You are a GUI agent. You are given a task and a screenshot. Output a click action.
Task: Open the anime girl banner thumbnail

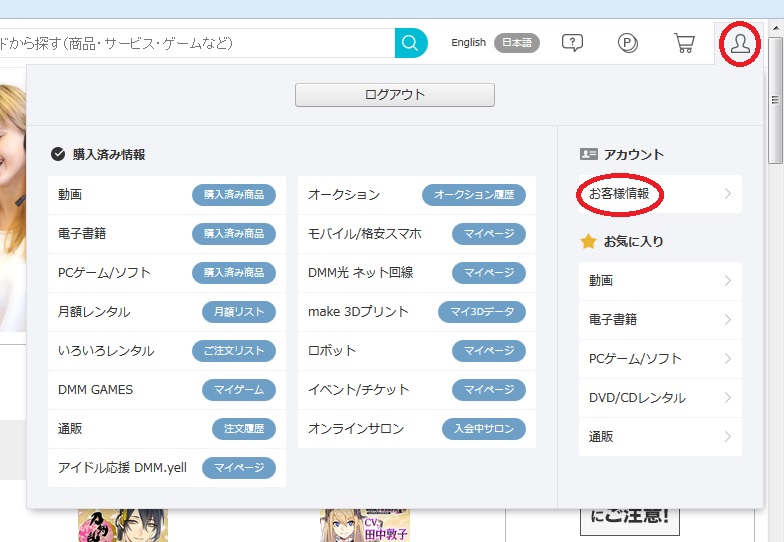pyautogui.click(x=365, y=526)
